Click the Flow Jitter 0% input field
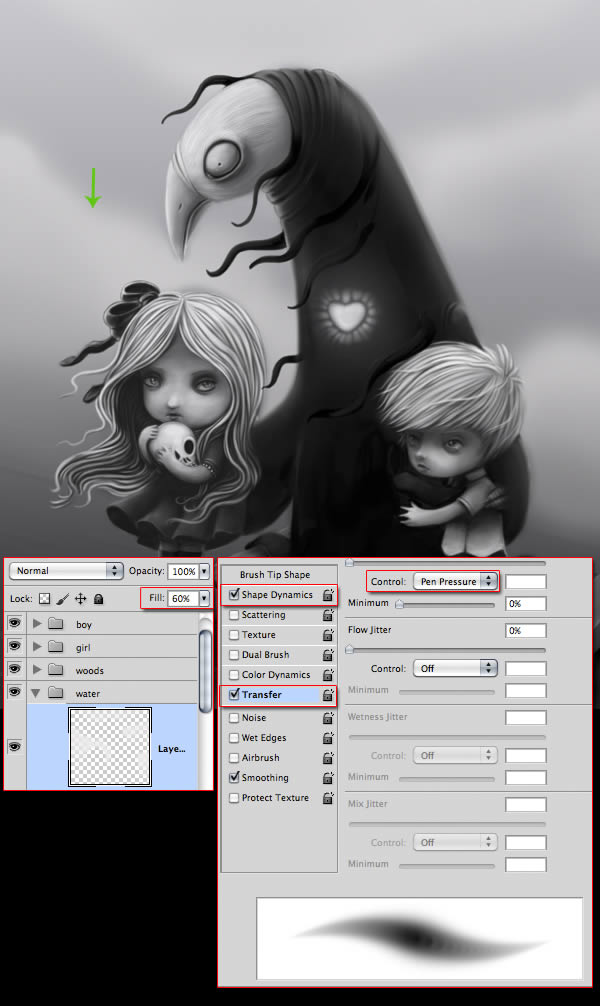The height and width of the screenshot is (1006, 600). 526,631
